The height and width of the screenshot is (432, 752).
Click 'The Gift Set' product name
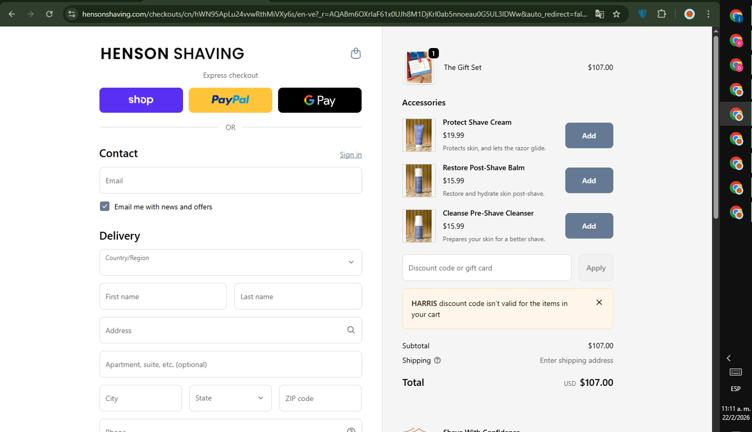click(x=462, y=67)
